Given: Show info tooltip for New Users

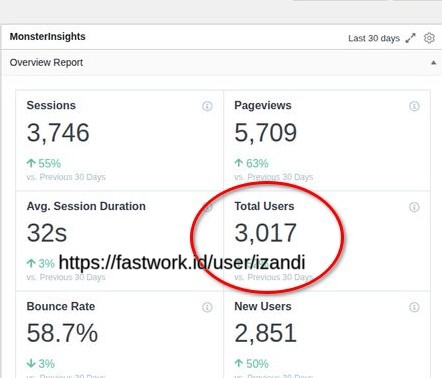Looking at the screenshot, I should pos(414,307).
